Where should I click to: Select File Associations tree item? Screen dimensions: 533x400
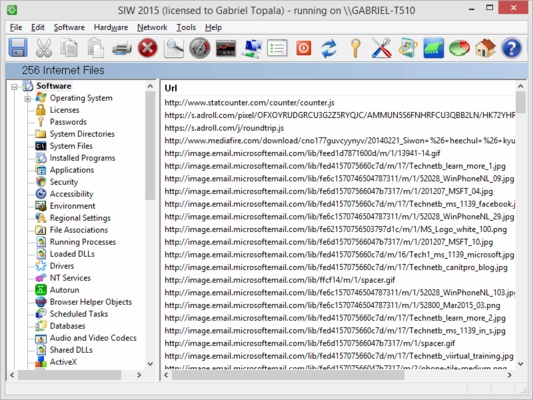pos(79,230)
